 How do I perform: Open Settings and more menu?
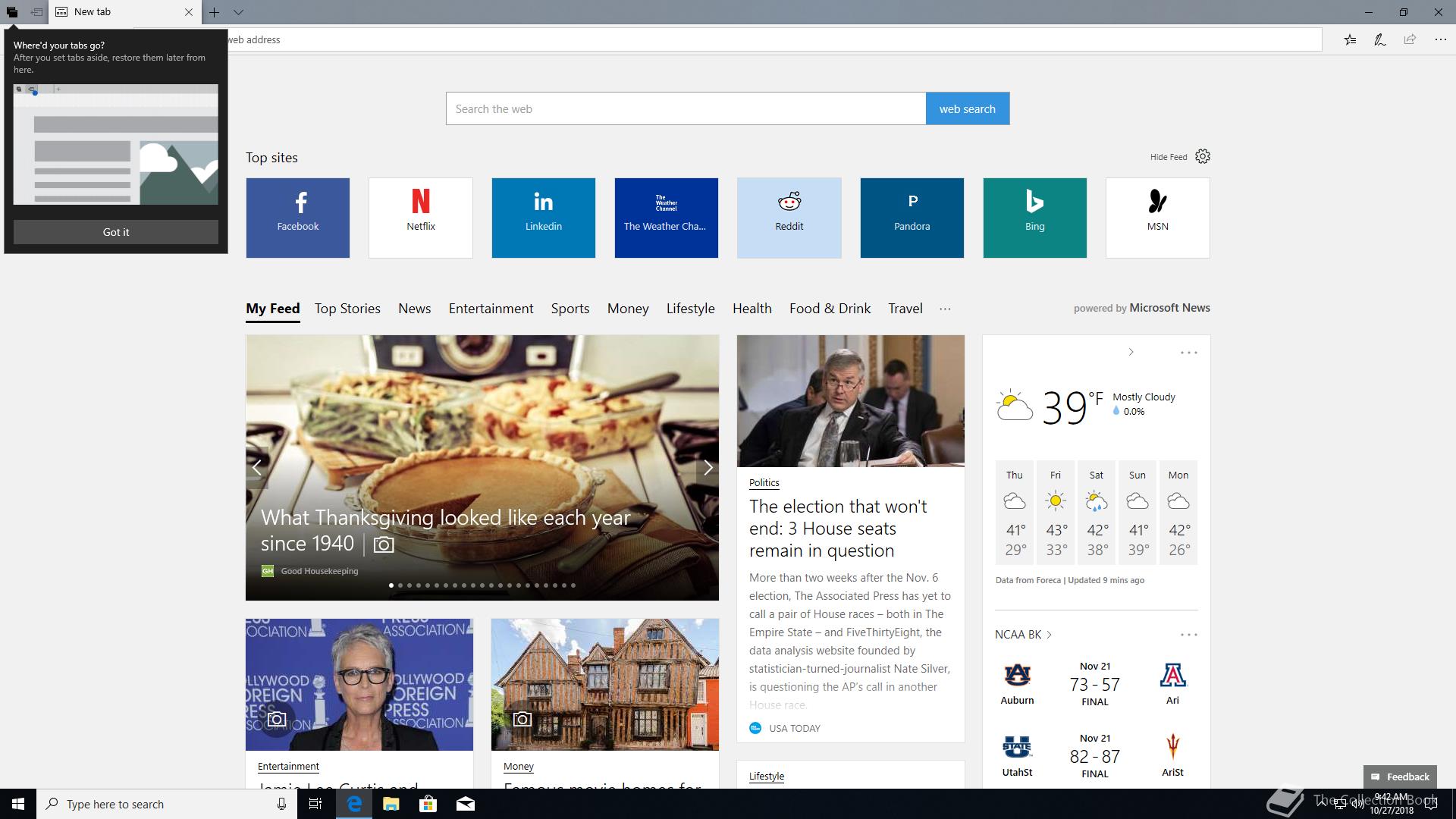1440,39
